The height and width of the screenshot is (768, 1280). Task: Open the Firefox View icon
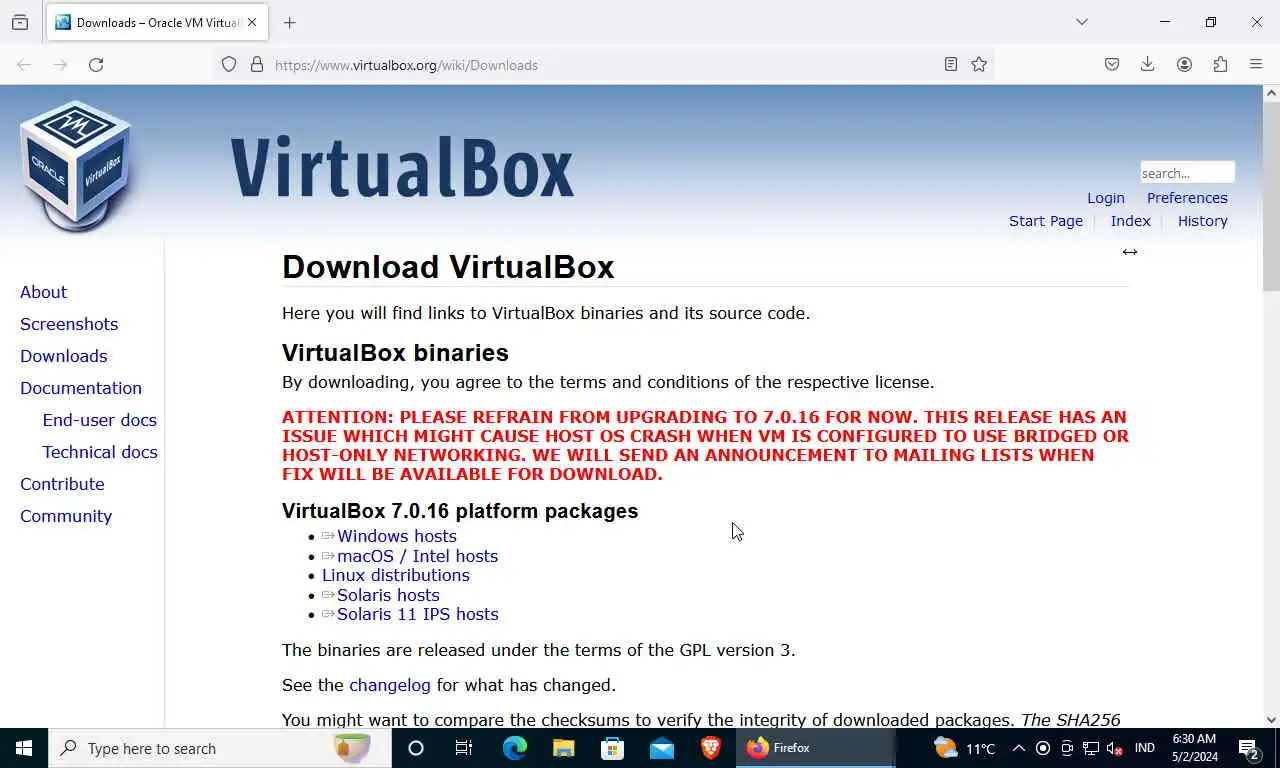[x=20, y=22]
